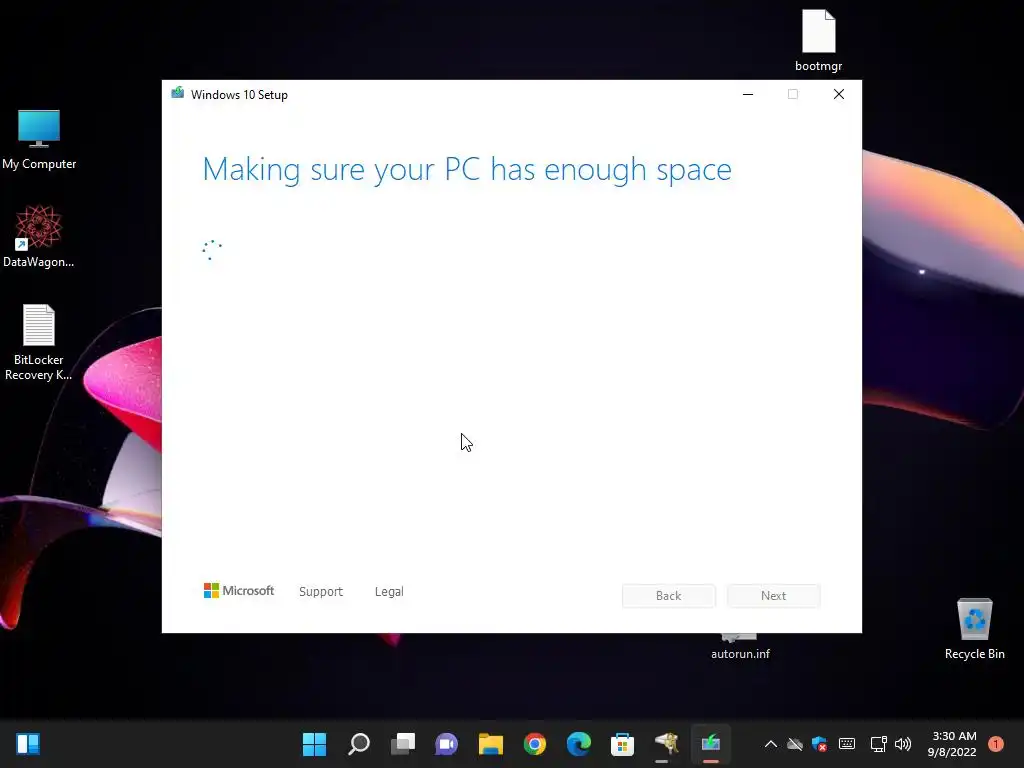The image size is (1024, 768).
Task: Open File Explorer from the taskbar
Action: 490,744
